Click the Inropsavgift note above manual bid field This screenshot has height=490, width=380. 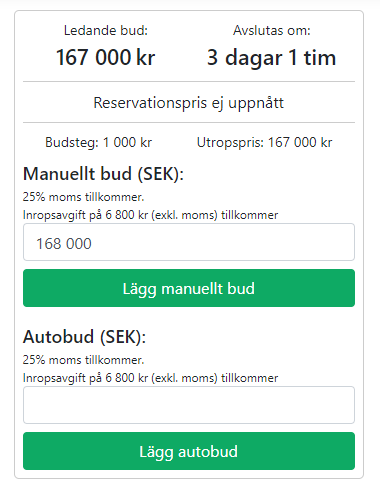[150, 215]
